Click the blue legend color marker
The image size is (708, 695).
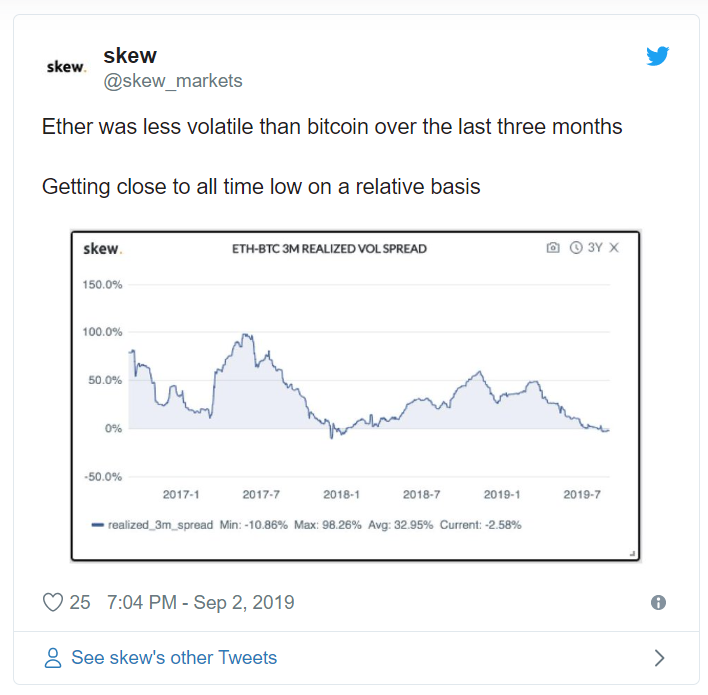pyautogui.click(x=98, y=525)
